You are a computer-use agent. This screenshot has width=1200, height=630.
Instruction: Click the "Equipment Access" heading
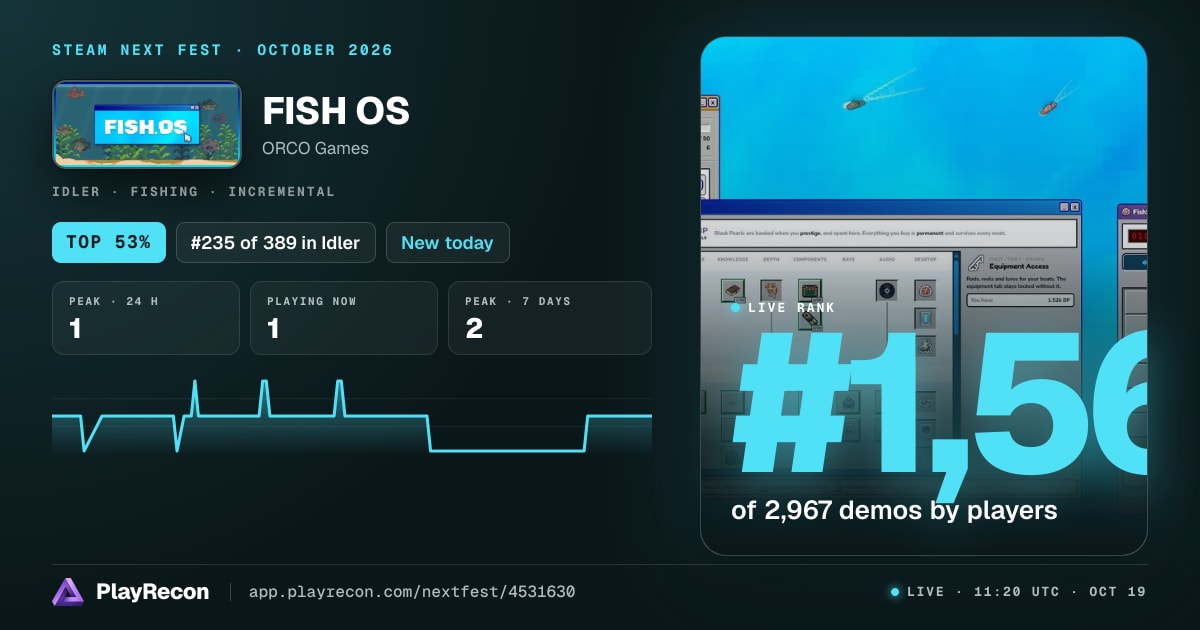[x=1018, y=266]
